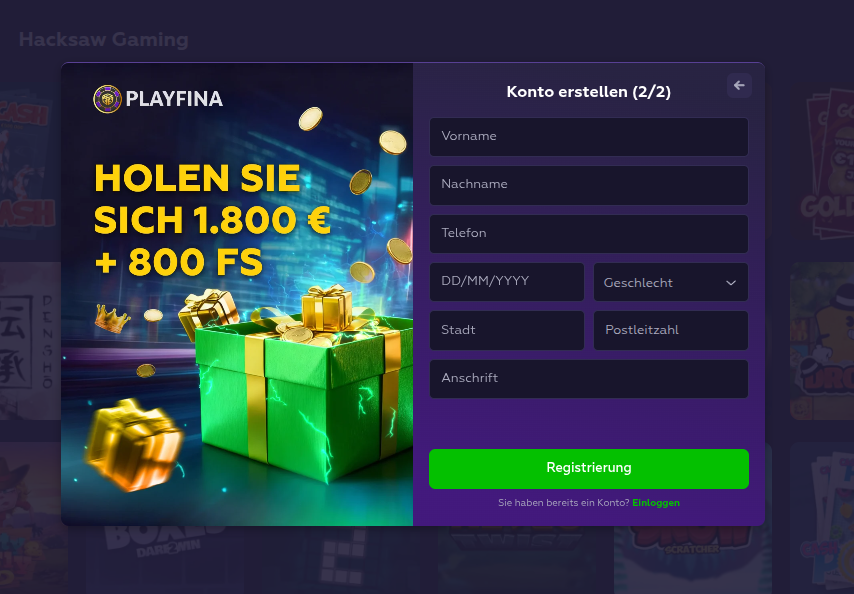Click the Postleitzahl input field

(x=670, y=330)
